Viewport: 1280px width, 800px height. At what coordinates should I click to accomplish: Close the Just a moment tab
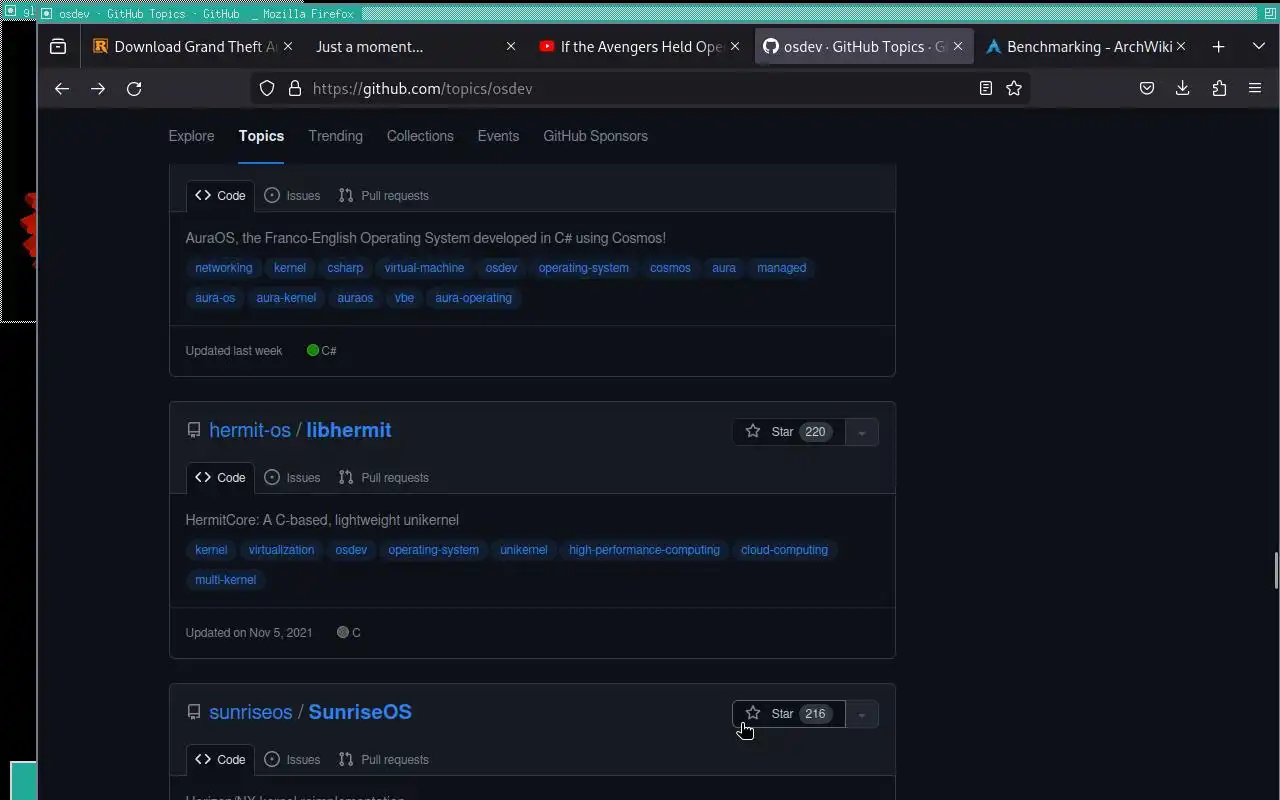pos(511,47)
